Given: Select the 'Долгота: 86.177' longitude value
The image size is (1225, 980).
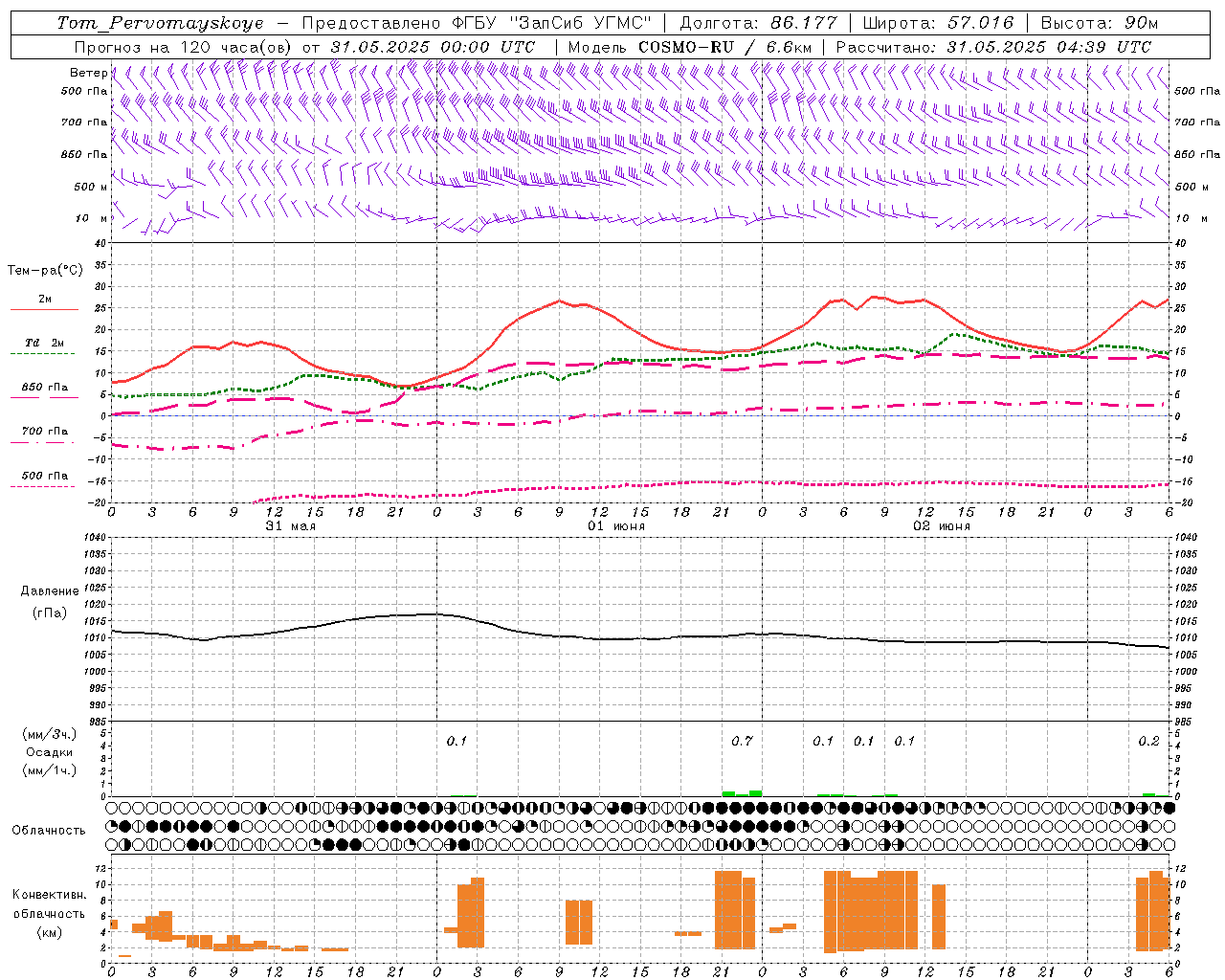Looking at the screenshot, I should point(758,23).
